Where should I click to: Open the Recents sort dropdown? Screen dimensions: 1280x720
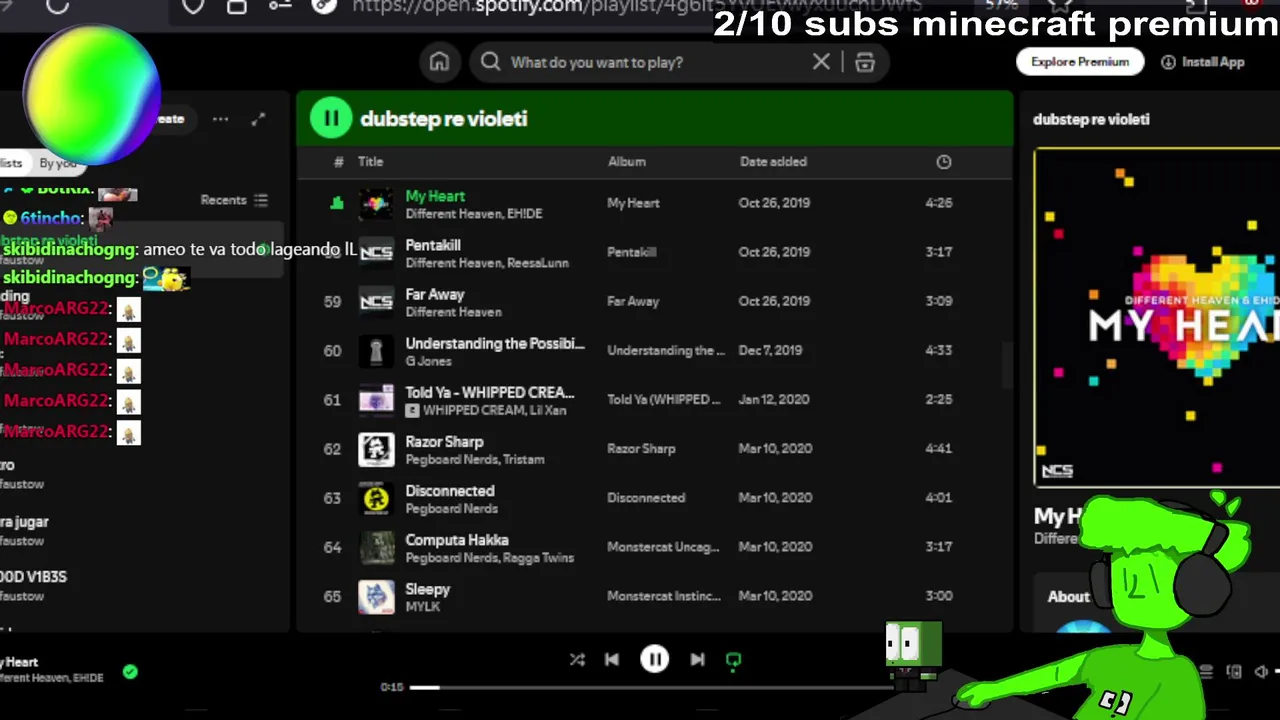click(x=234, y=200)
